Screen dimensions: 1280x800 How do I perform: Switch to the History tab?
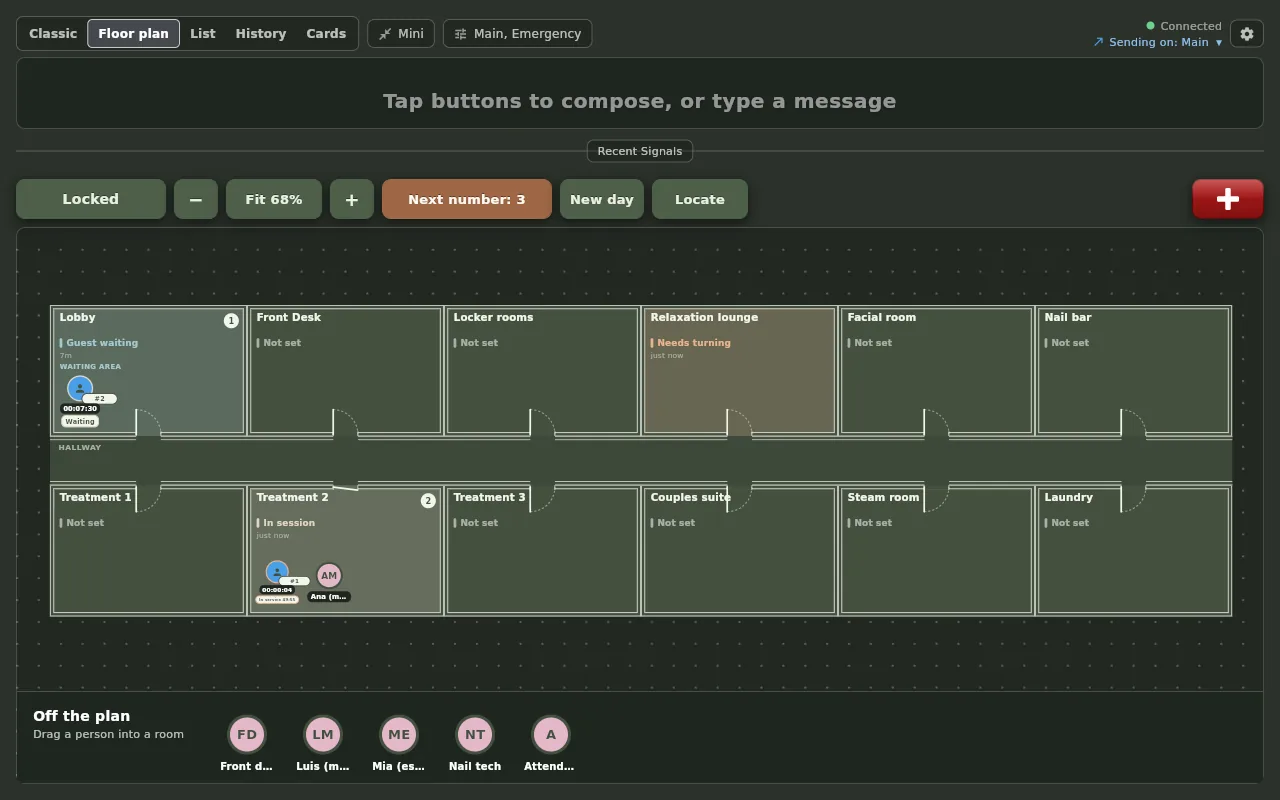[261, 34]
